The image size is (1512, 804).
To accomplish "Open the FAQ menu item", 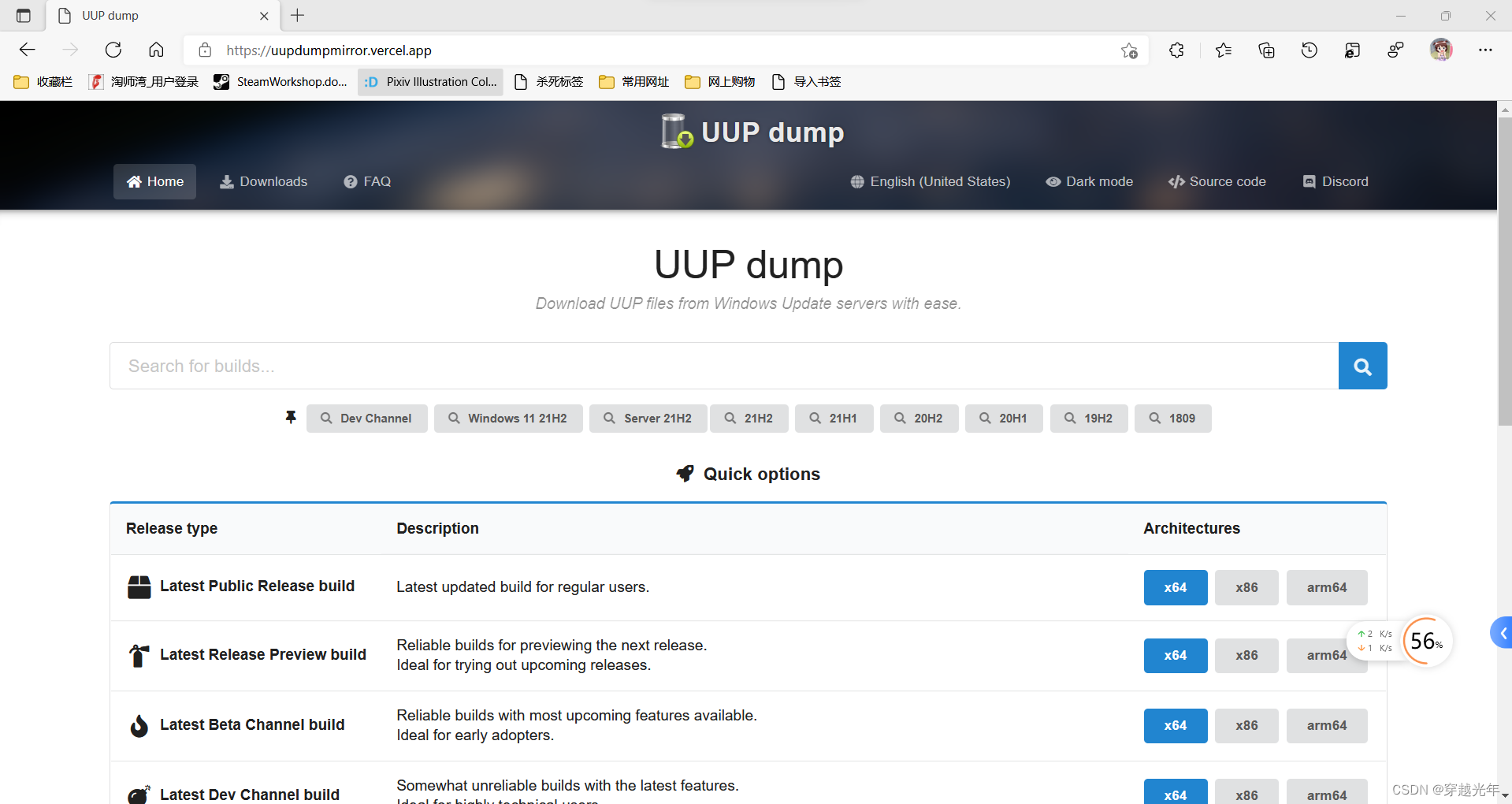I will click(x=367, y=181).
